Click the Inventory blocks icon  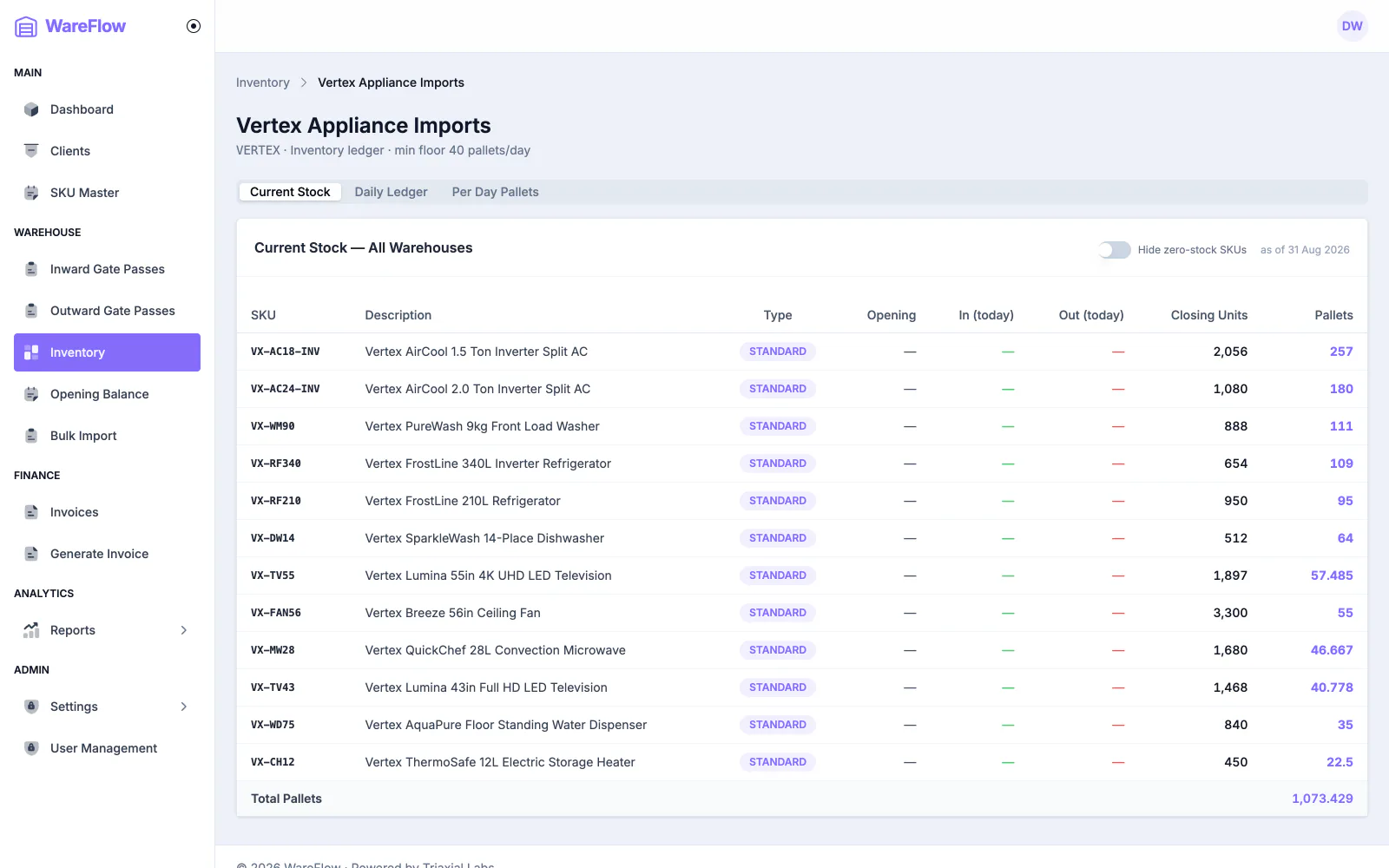coord(31,352)
